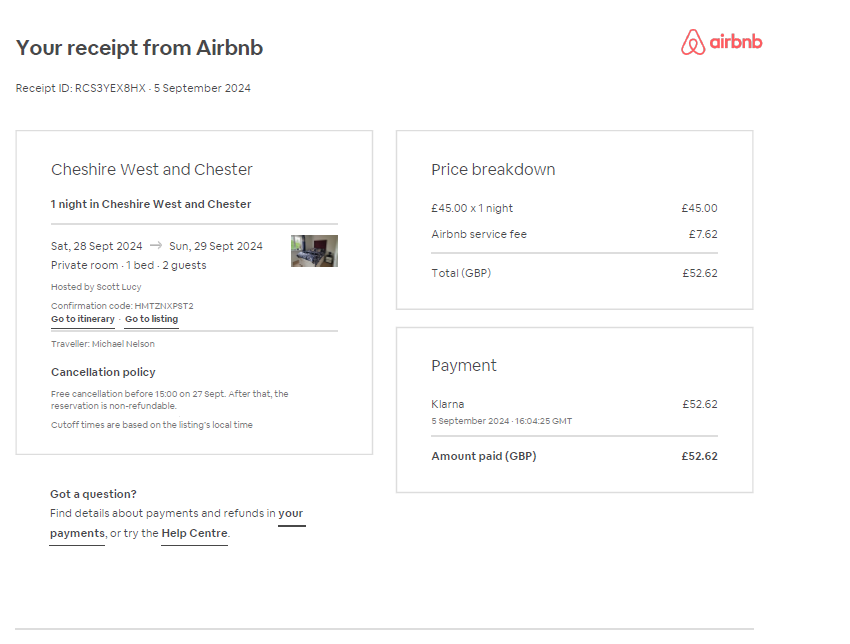Click the Cancellation policy heading

pyautogui.click(x=103, y=372)
